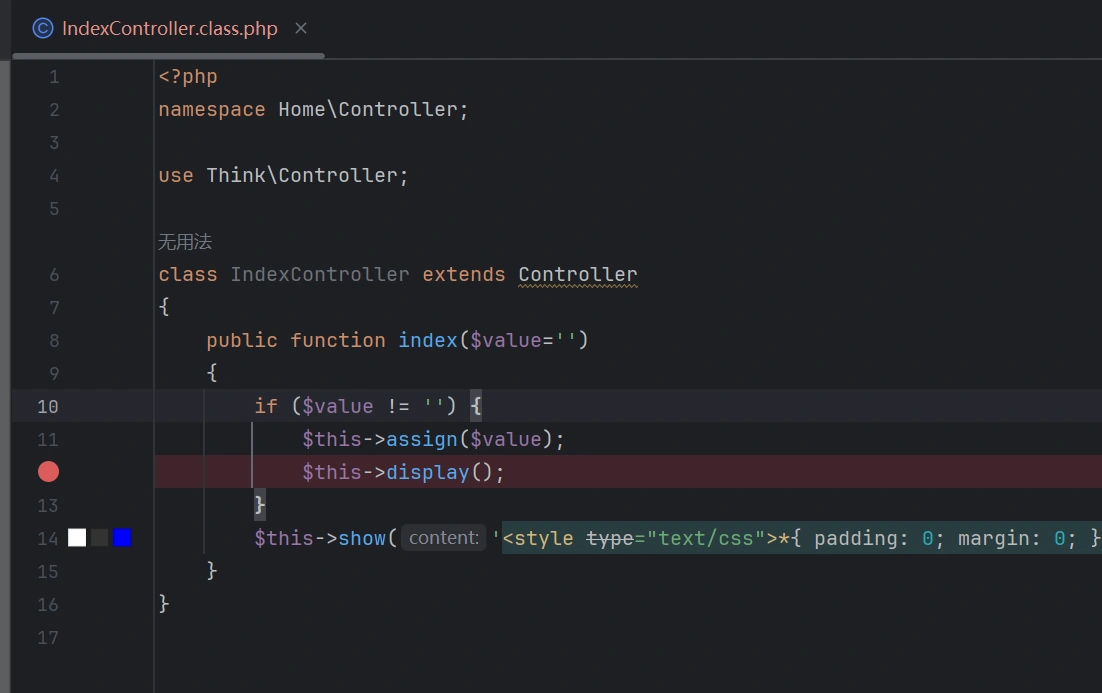Image resolution: width=1102 pixels, height=693 pixels.
Task: Click the highlighted closing brace on line 13
Action: click(260, 504)
